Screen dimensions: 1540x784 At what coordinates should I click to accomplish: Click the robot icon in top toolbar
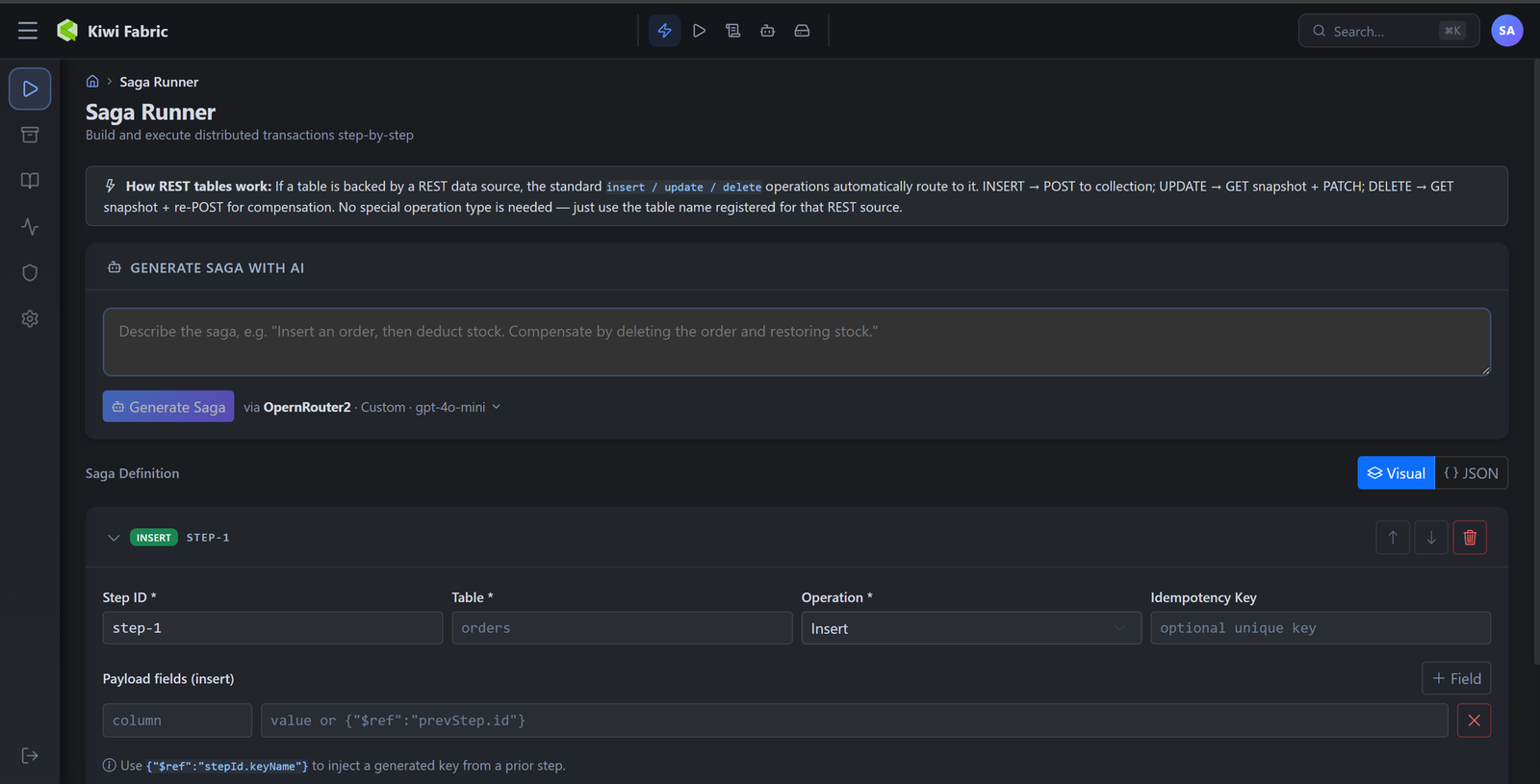767,31
